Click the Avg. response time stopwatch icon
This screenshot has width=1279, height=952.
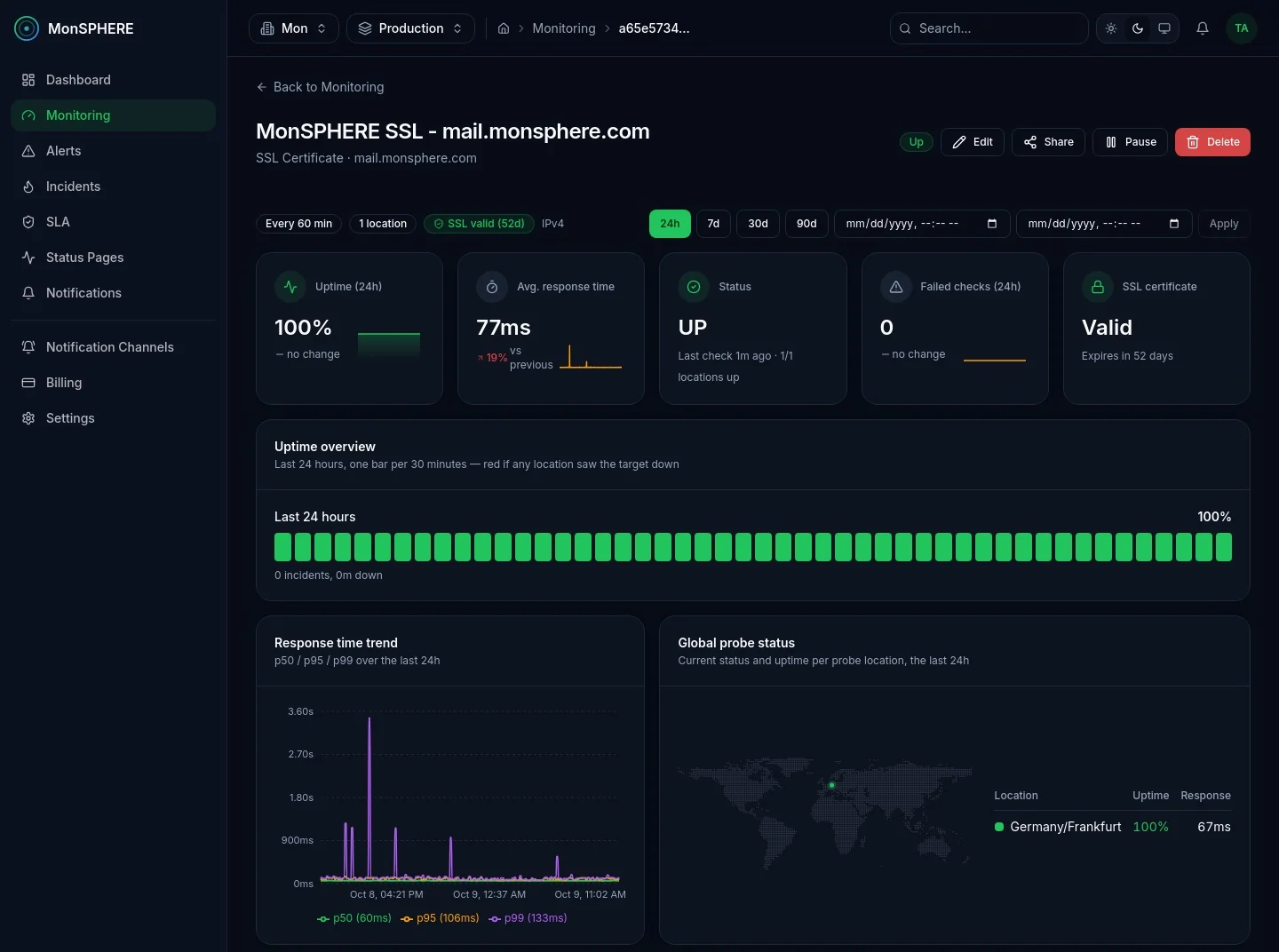[492, 287]
